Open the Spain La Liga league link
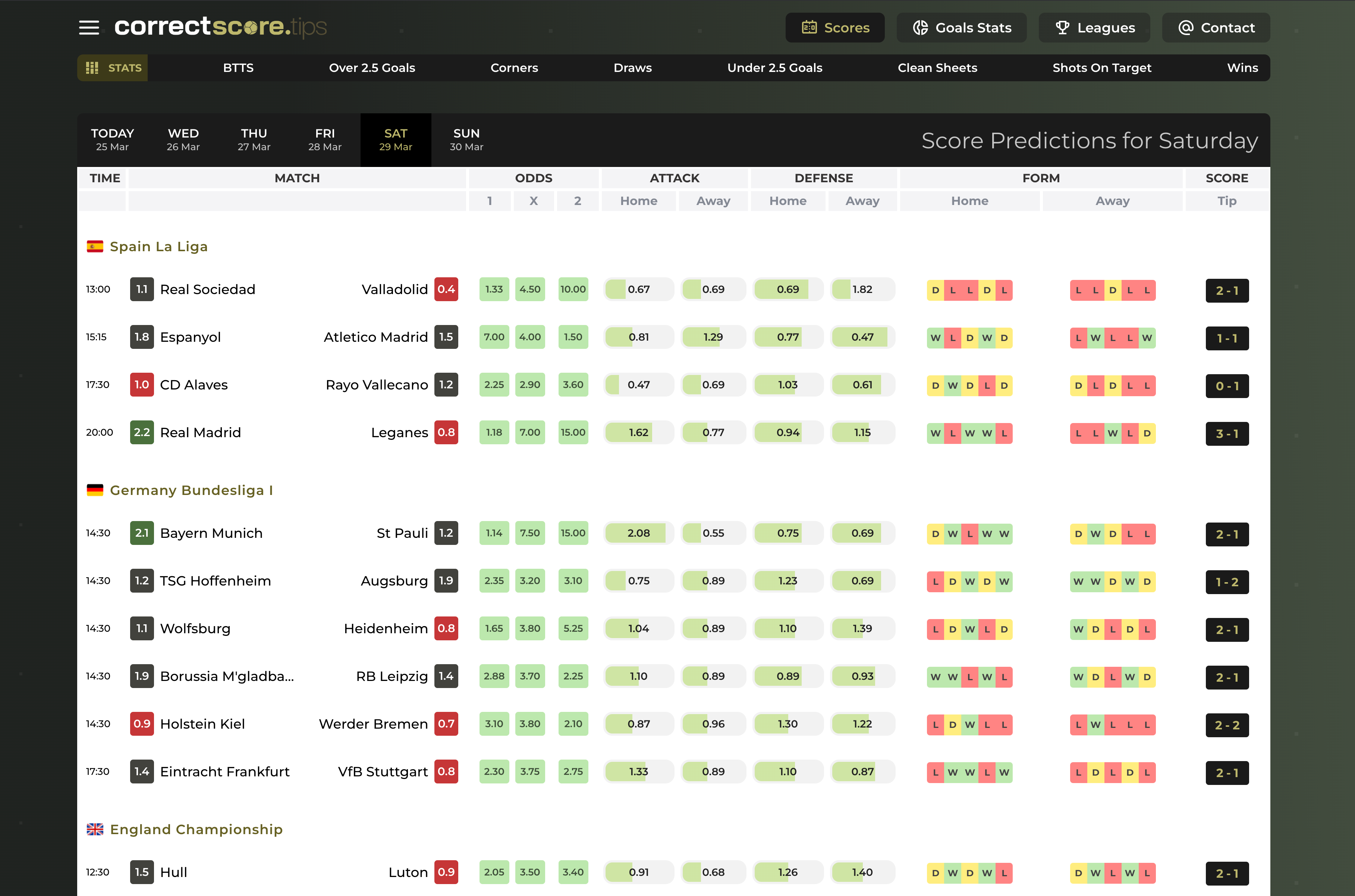 click(x=158, y=246)
